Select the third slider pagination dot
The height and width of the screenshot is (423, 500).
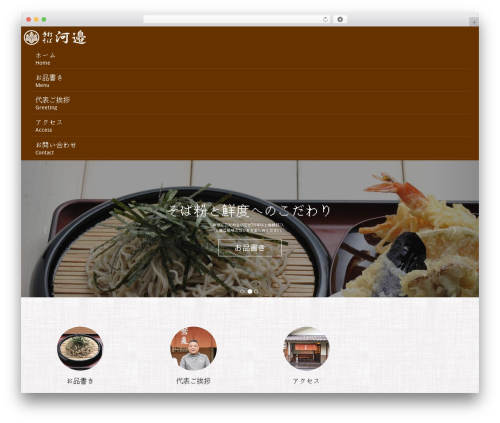(256, 291)
